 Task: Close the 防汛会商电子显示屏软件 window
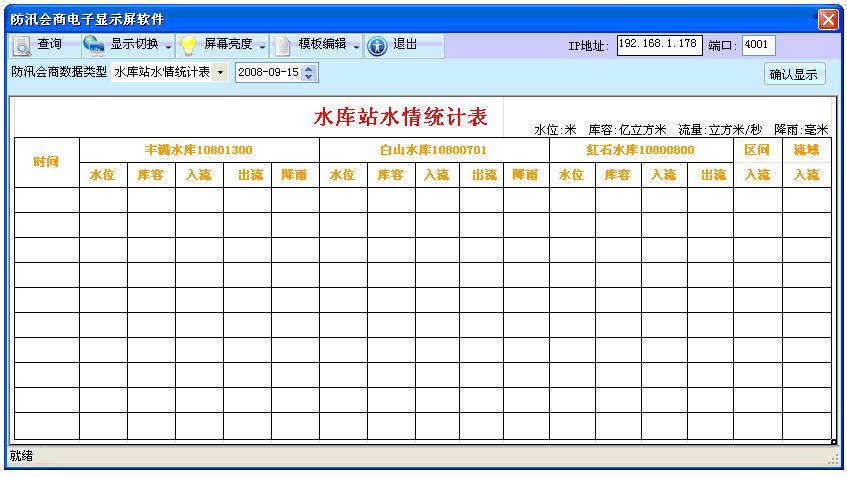pos(827,19)
